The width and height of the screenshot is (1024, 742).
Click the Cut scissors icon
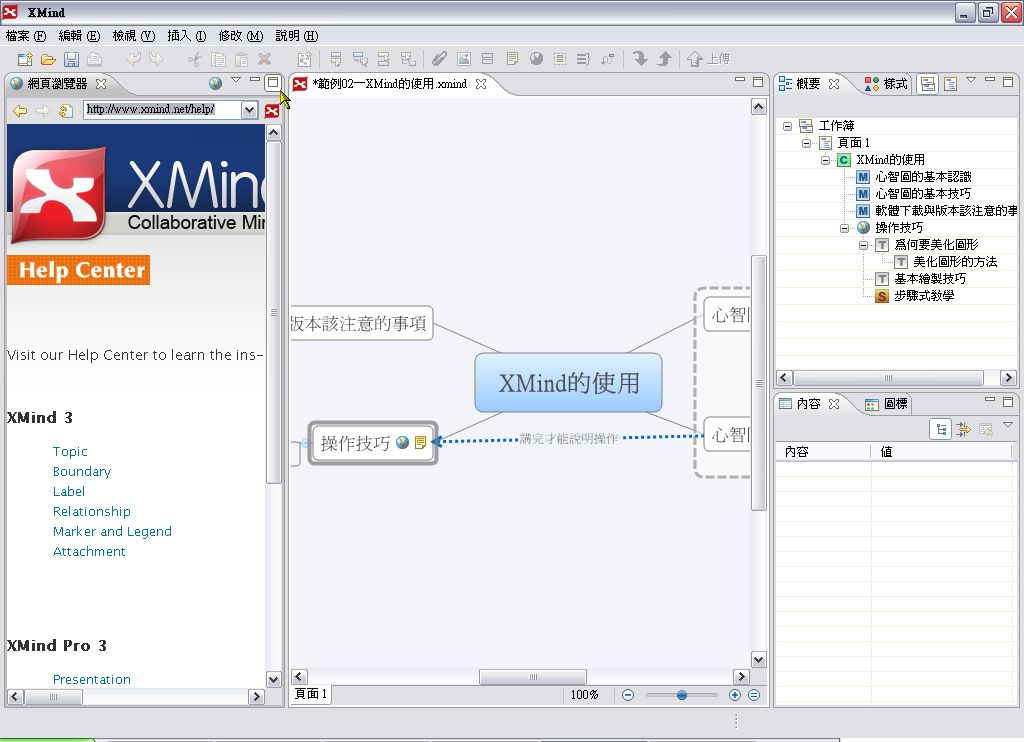(195, 59)
